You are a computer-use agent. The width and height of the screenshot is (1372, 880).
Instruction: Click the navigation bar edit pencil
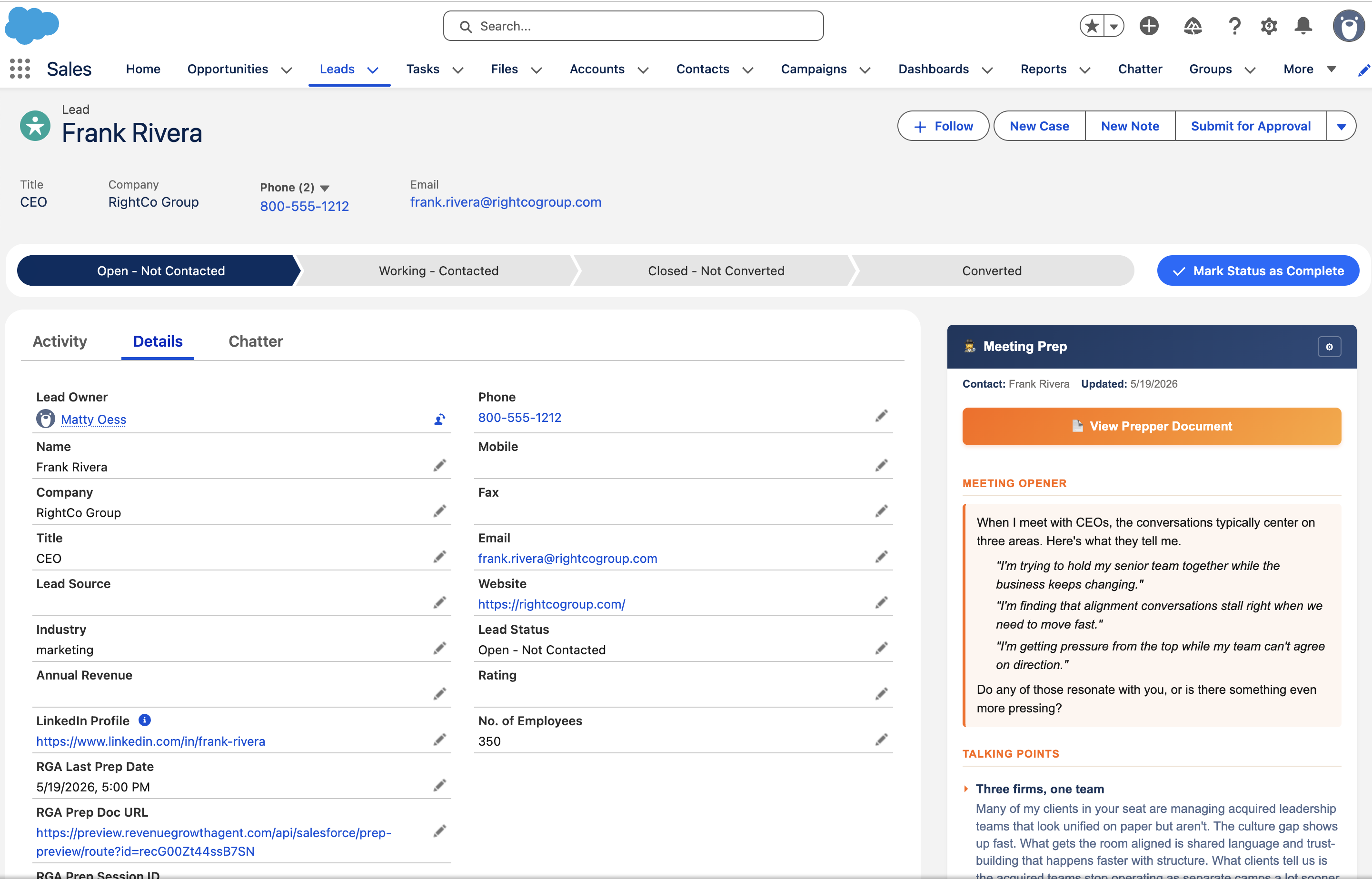pyautogui.click(x=1364, y=70)
